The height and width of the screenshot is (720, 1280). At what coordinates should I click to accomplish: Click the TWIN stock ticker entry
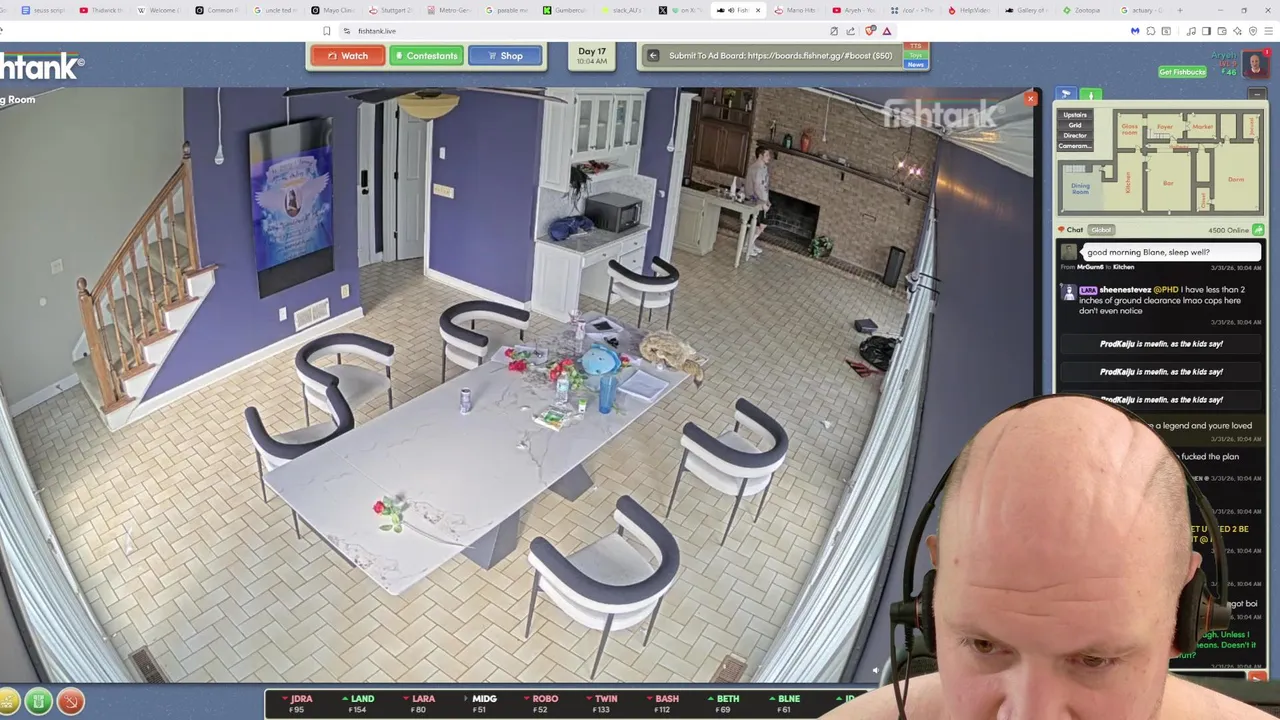[x=602, y=704]
